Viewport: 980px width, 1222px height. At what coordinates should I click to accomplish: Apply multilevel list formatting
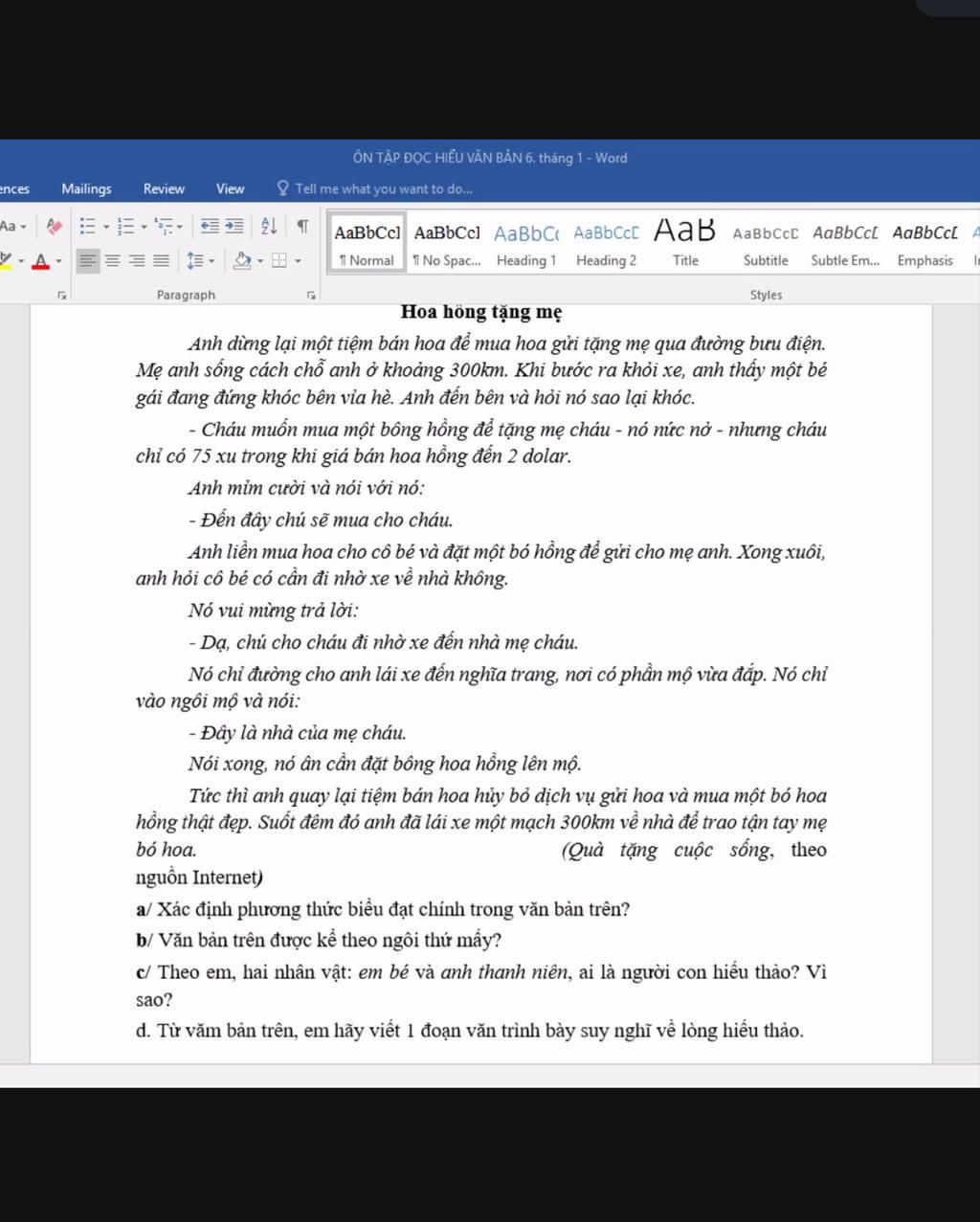(163, 226)
